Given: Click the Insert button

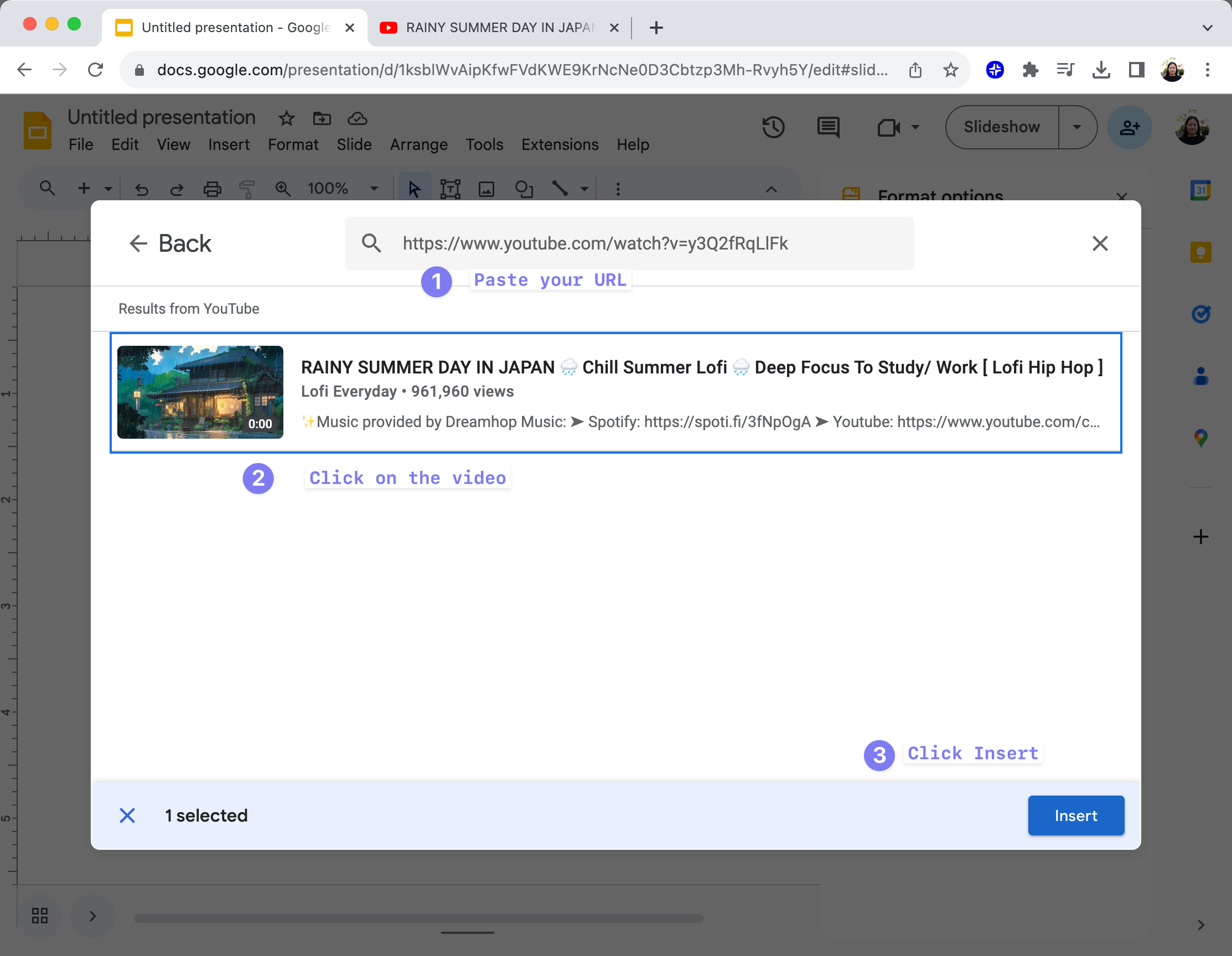Looking at the screenshot, I should (x=1075, y=815).
